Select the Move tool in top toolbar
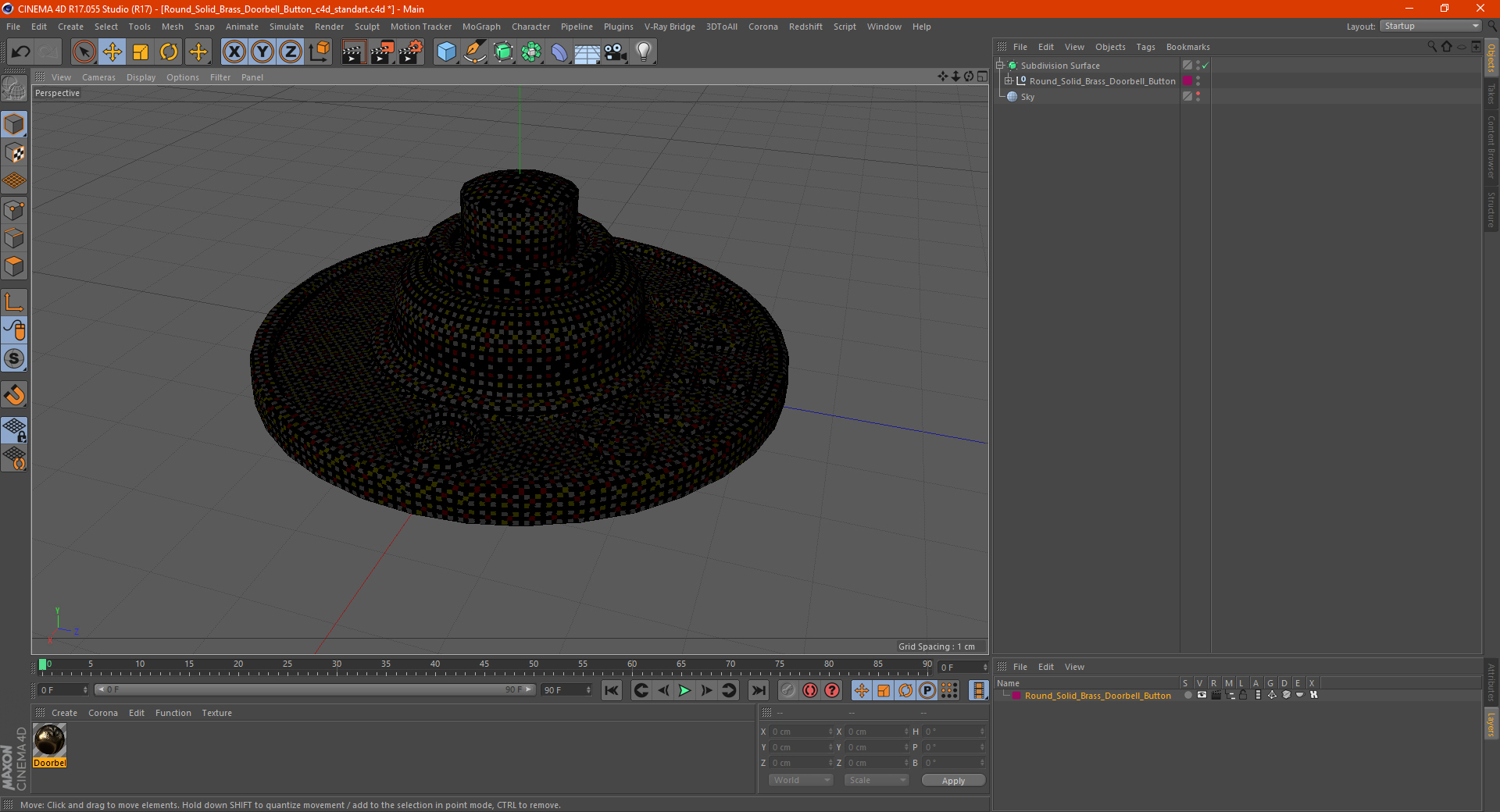The width and height of the screenshot is (1500, 812). tap(112, 52)
